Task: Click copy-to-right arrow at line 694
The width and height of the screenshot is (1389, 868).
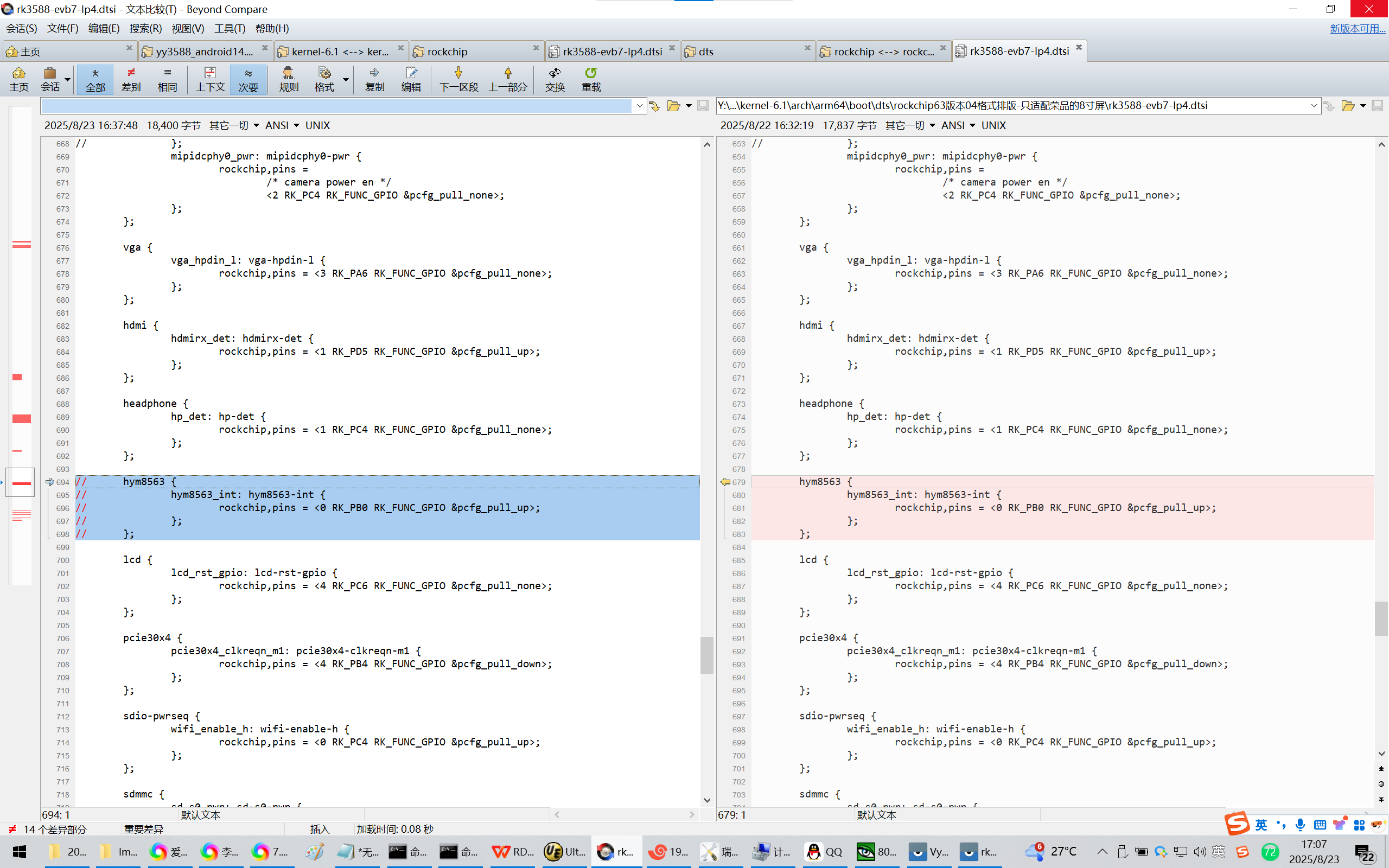Action: (49, 482)
